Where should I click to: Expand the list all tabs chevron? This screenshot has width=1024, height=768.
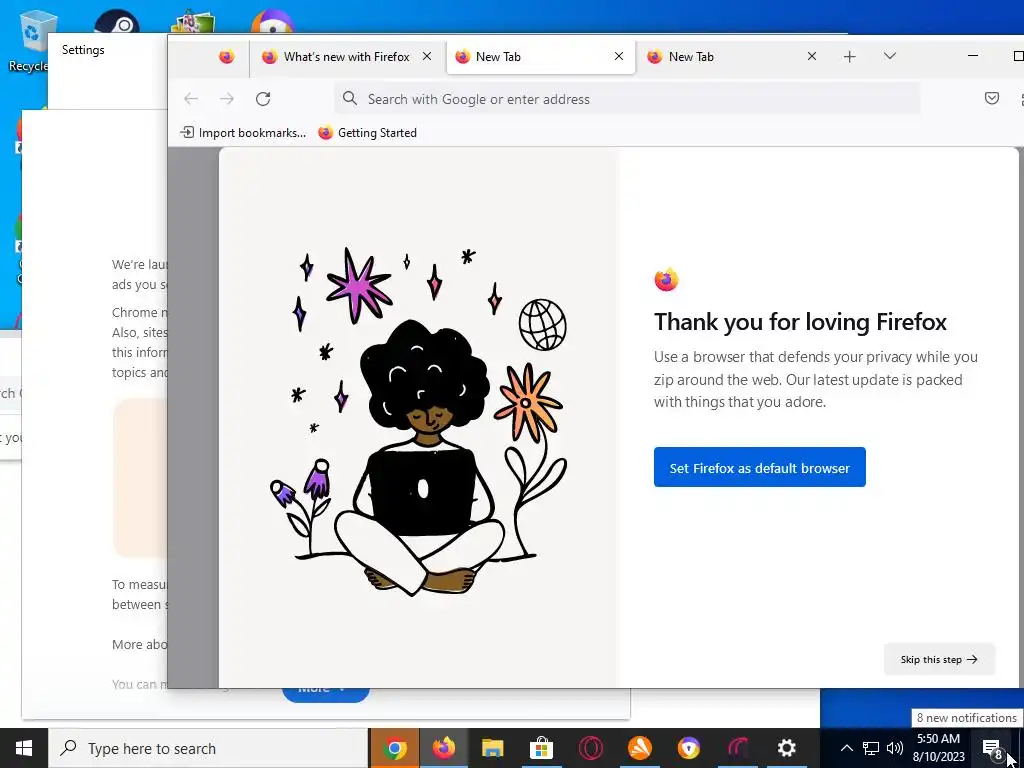point(889,56)
